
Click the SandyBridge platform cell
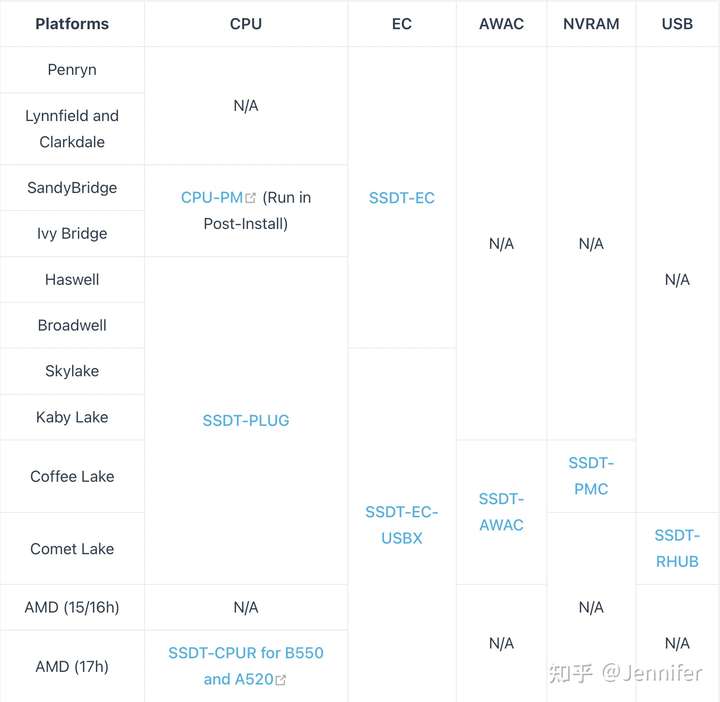point(72,188)
